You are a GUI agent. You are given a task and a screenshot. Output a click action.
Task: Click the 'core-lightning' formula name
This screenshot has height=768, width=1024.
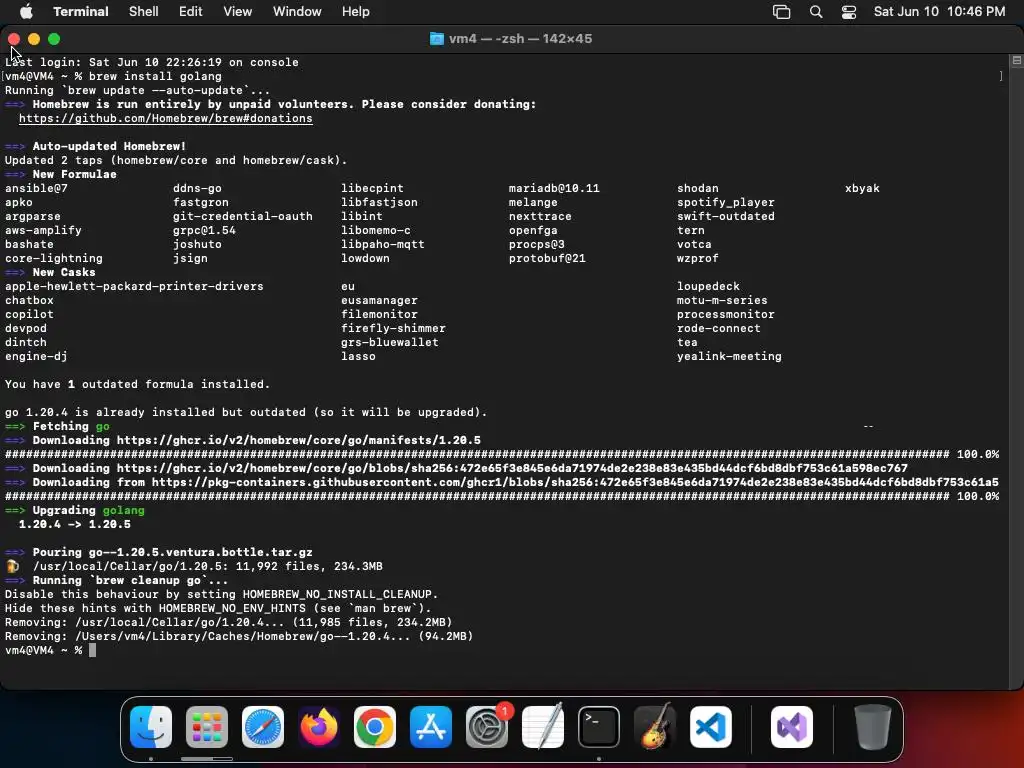pyautogui.click(x=54, y=258)
